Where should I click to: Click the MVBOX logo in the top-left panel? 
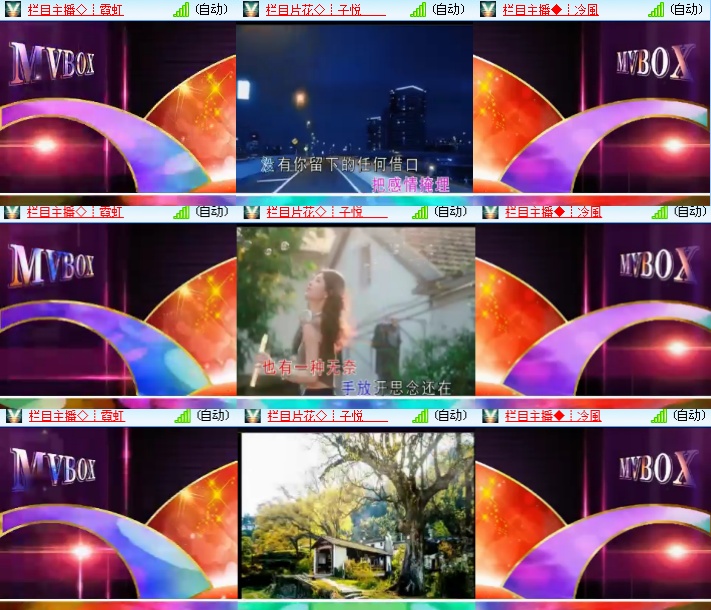(52, 64)
